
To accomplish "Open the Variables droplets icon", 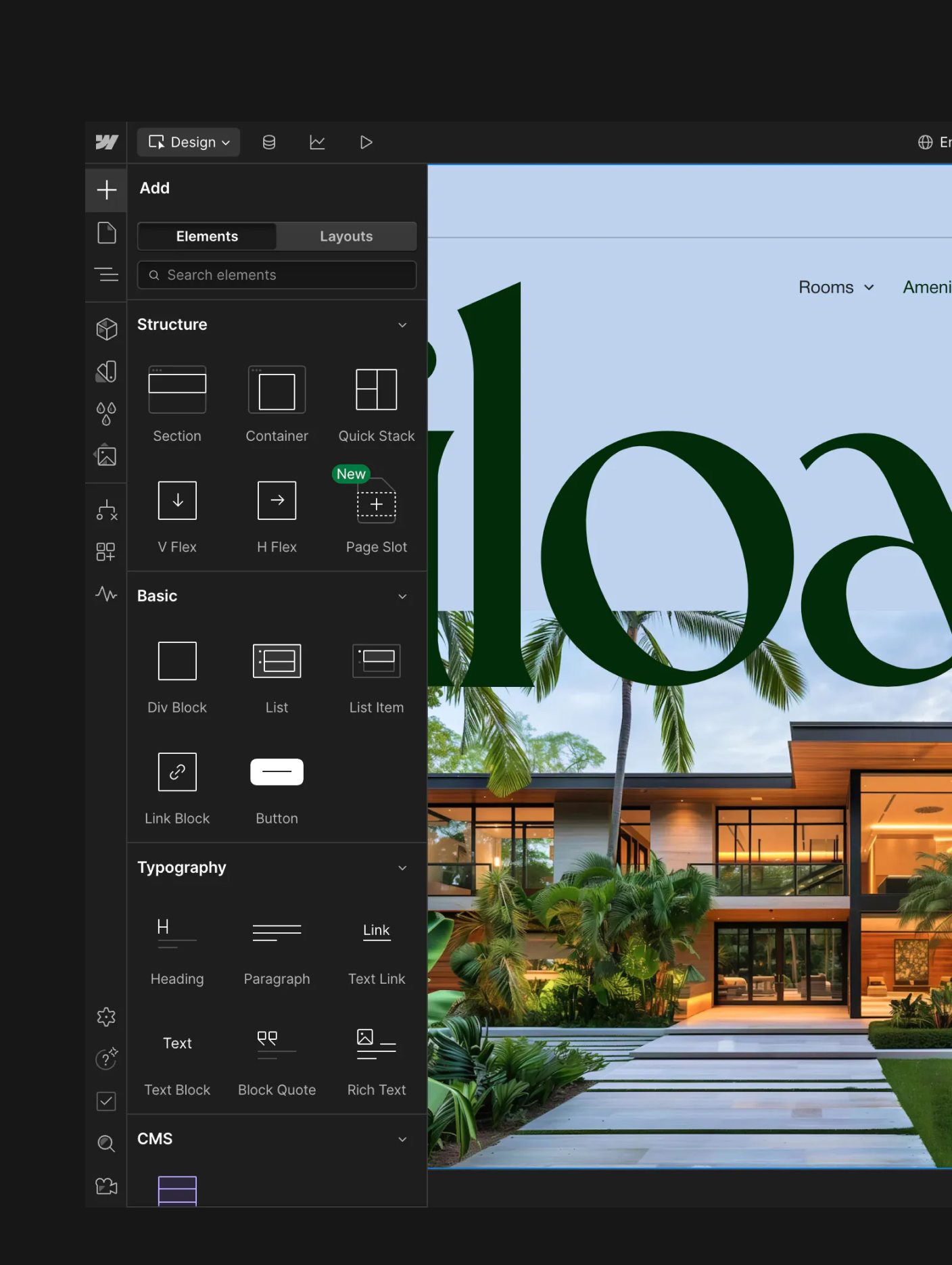I will [106, 414].
